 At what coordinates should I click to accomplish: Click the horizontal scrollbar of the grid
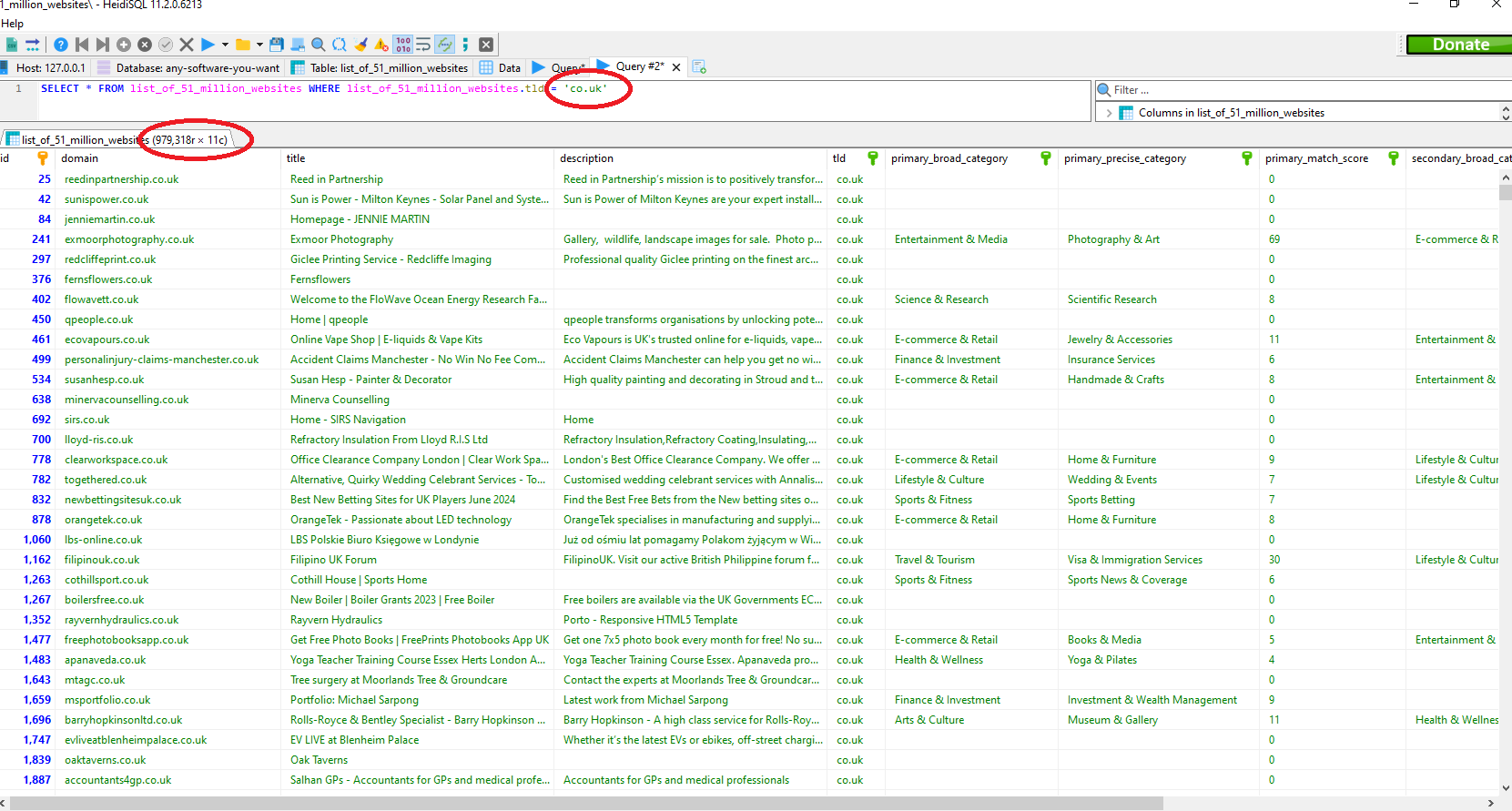pyautogui.click(x=586, y=803)
